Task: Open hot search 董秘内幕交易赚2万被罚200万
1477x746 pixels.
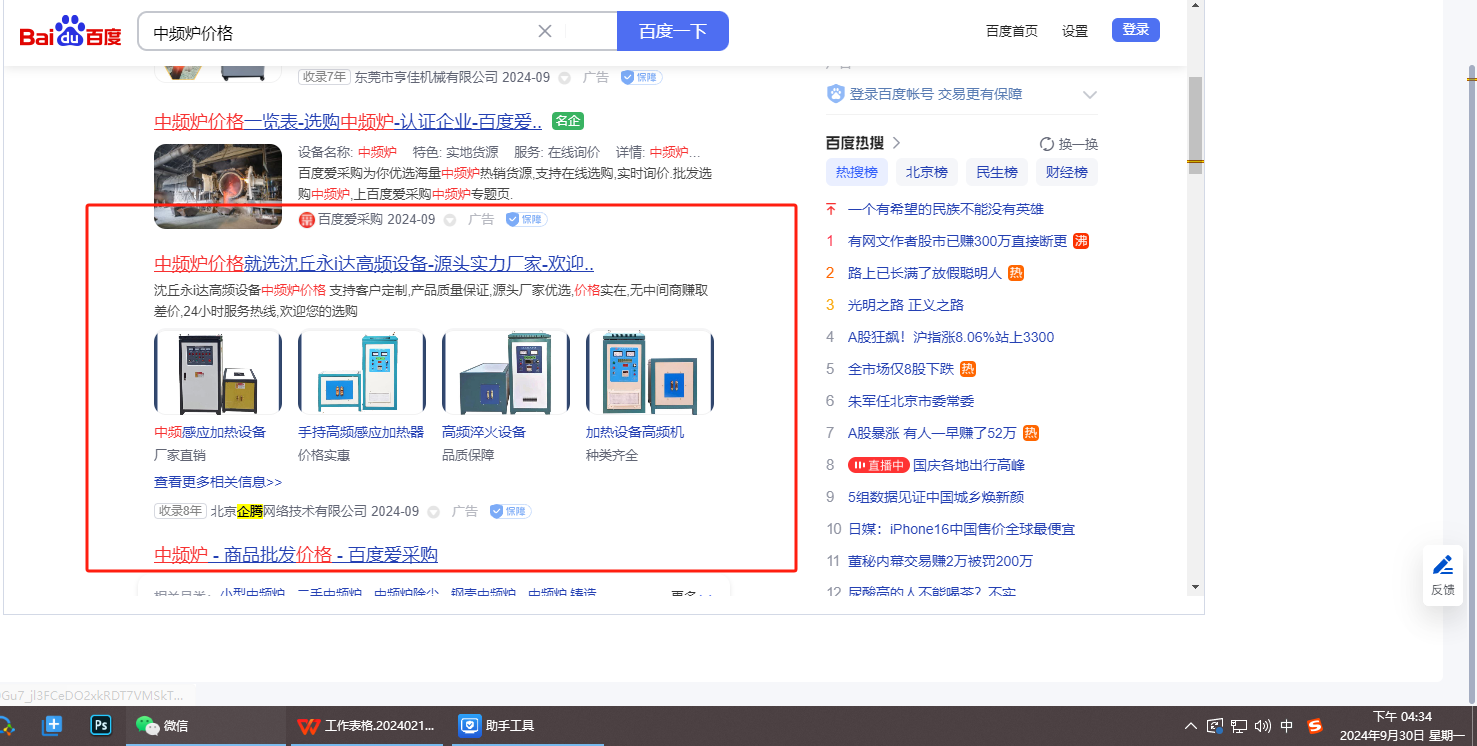Action: (941, 561)
